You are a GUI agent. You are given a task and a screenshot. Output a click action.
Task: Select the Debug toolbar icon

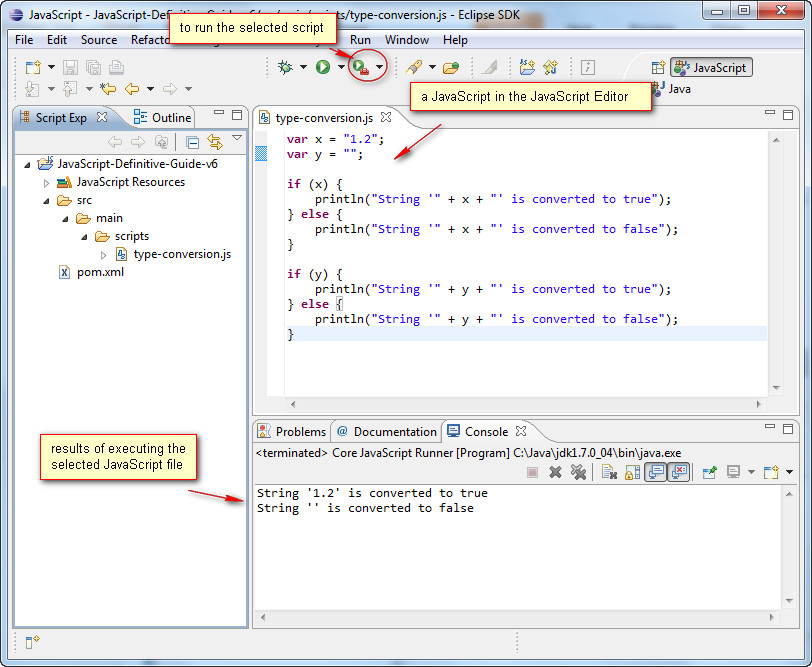coord(285,67)
